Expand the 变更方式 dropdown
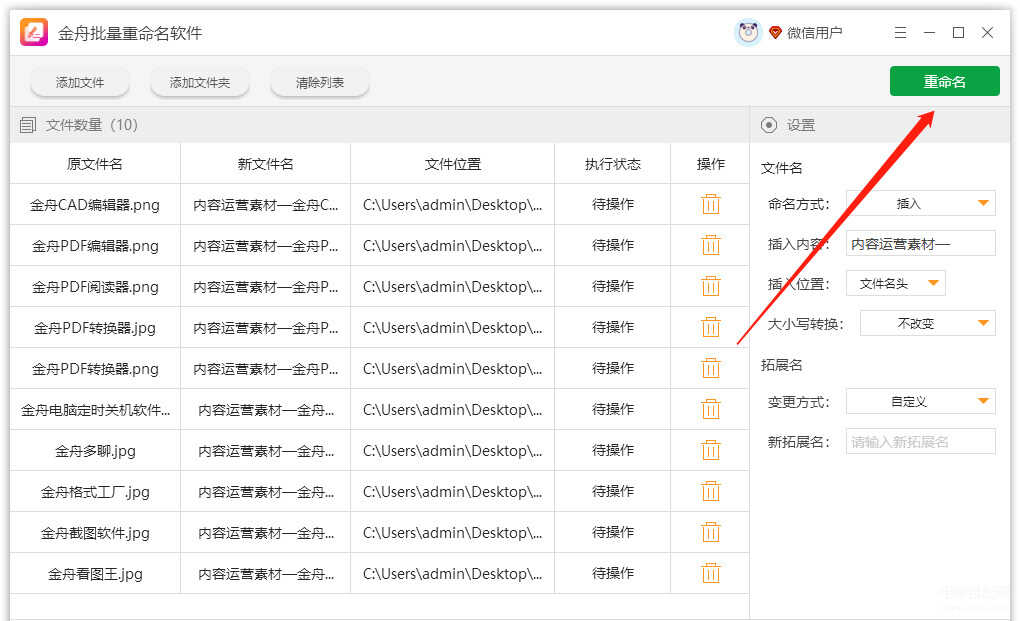The width and height of the screenshot is (1020, 621). [920, 401]
